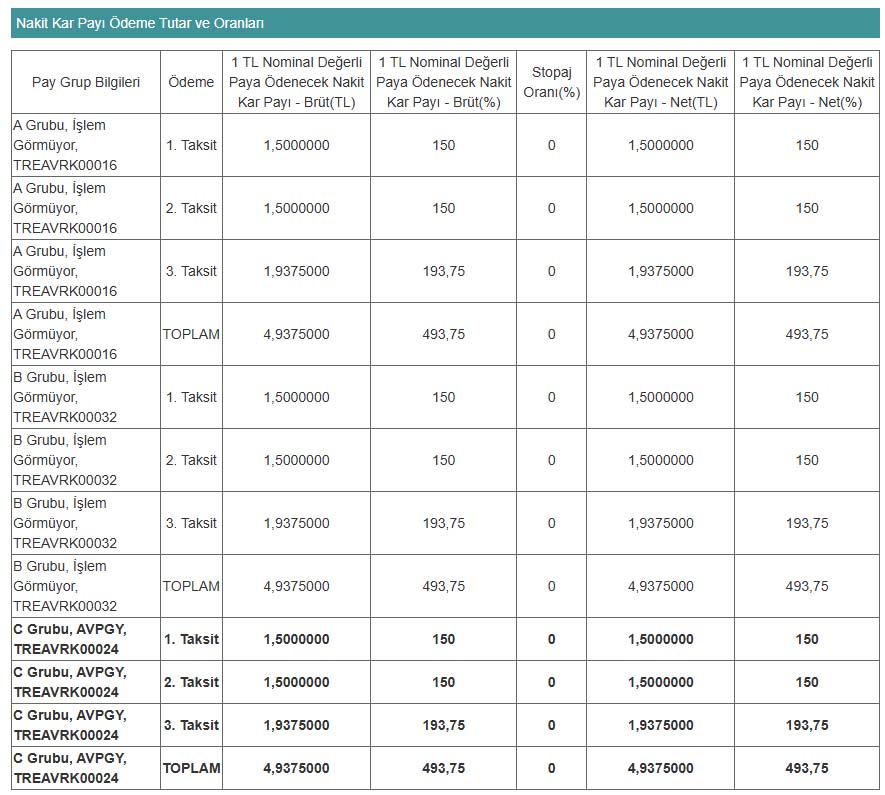Click '3. Taksit' in C Grubu row
The image size is (885, 795).
[x=191, y=725]
